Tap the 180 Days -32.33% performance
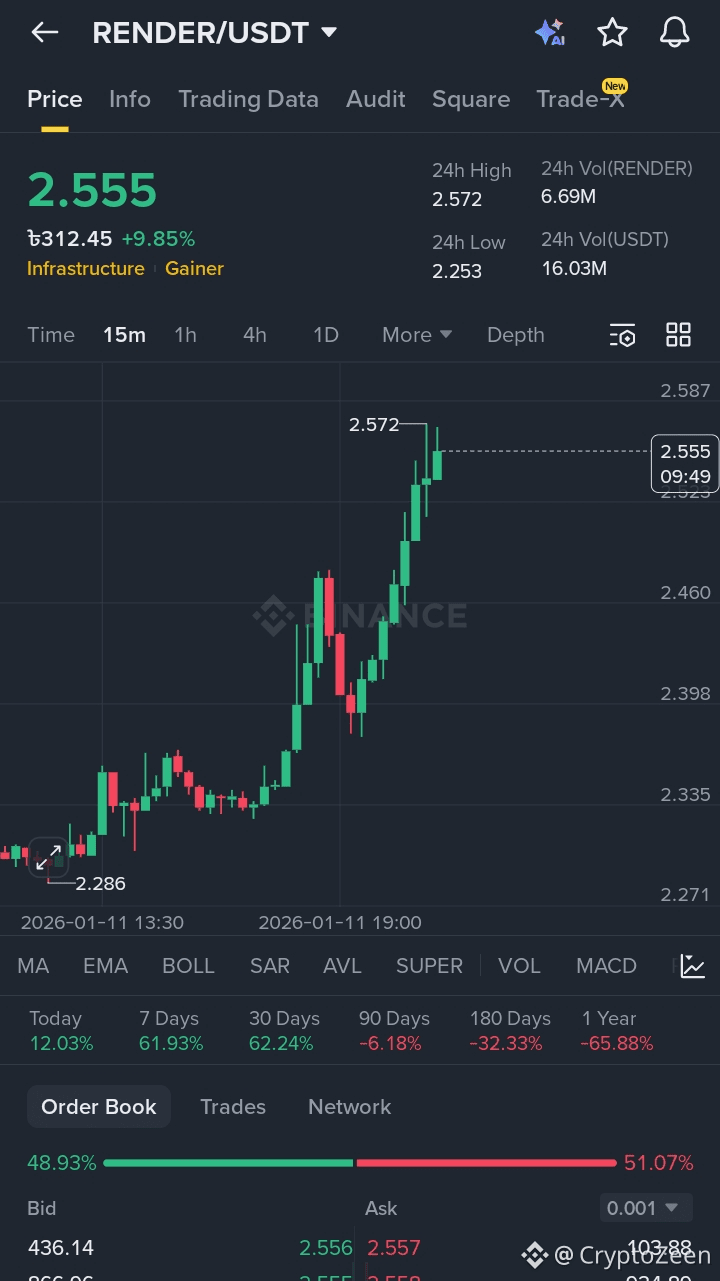Image resolution: width=720 pixels, height=1281 pixels. tap(510, 1031)
